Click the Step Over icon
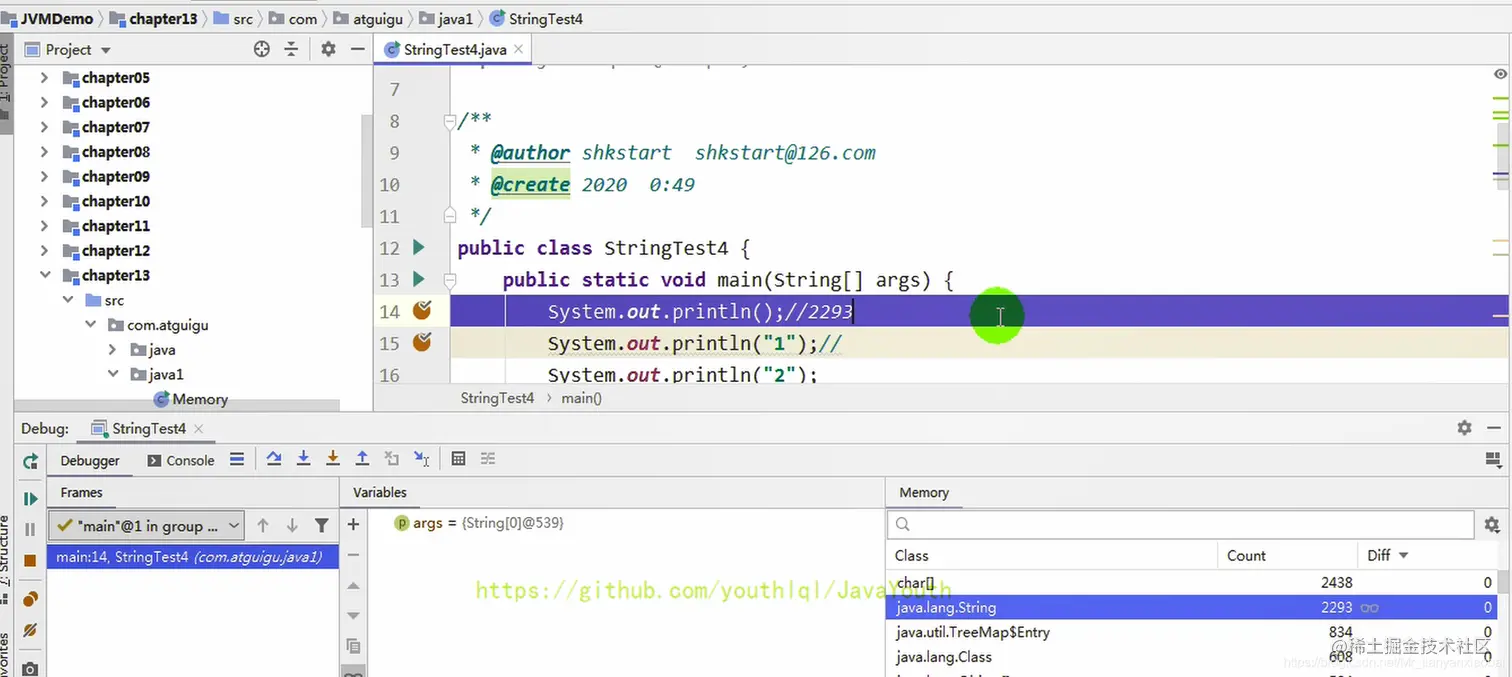This screenshot has width=1512, height=677. [273, 459]
